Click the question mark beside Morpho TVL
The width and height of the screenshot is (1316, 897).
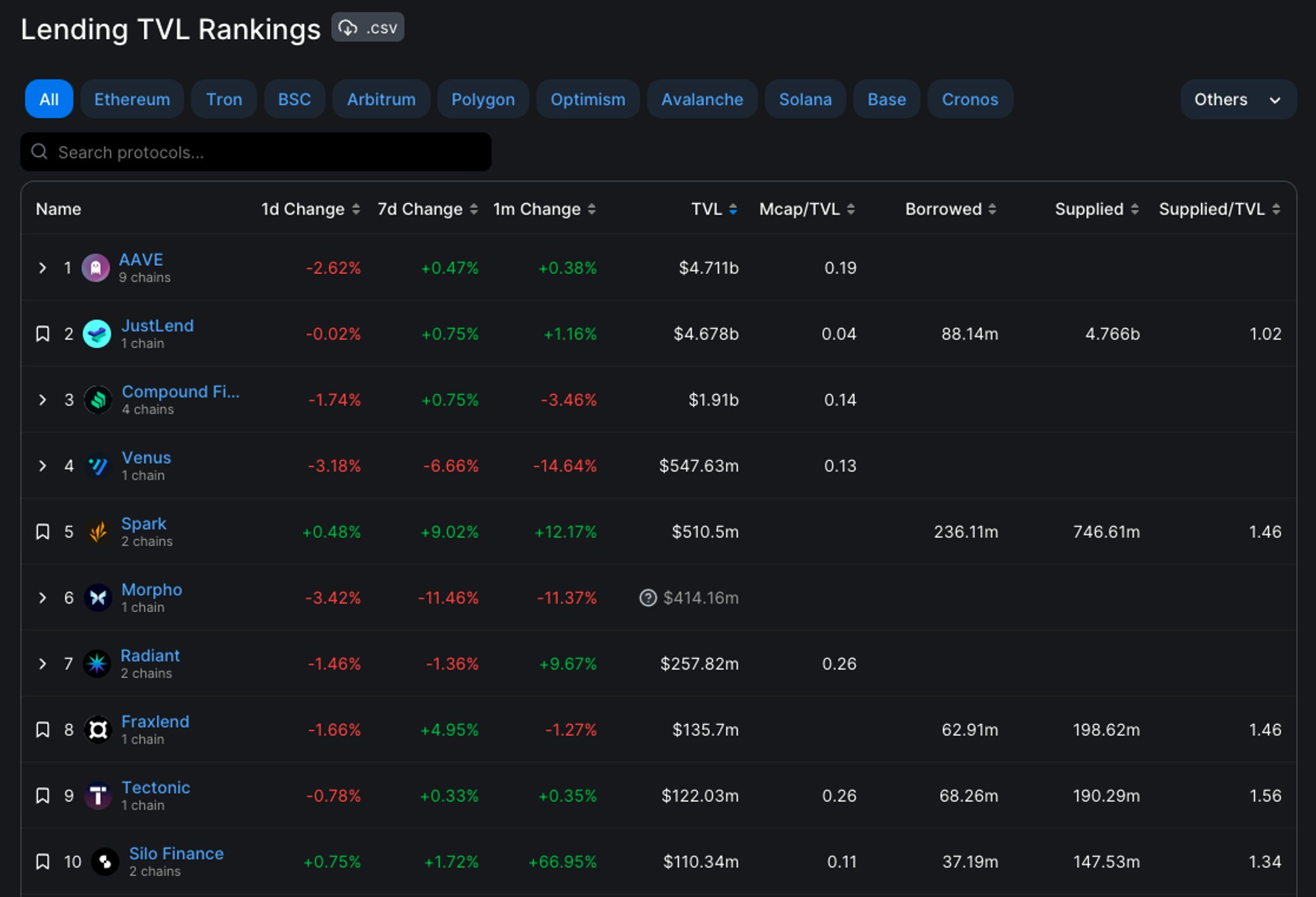(648, 598)
